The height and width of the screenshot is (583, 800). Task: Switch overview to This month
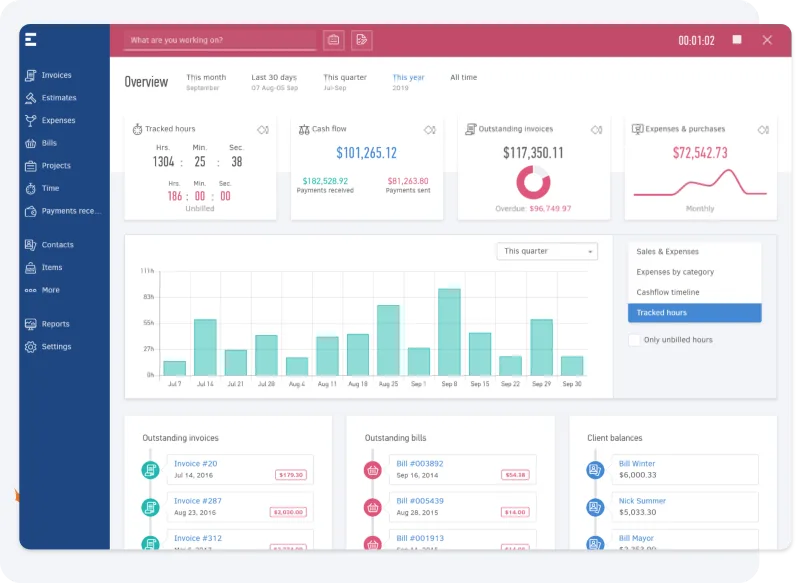(x=206, y=82)
